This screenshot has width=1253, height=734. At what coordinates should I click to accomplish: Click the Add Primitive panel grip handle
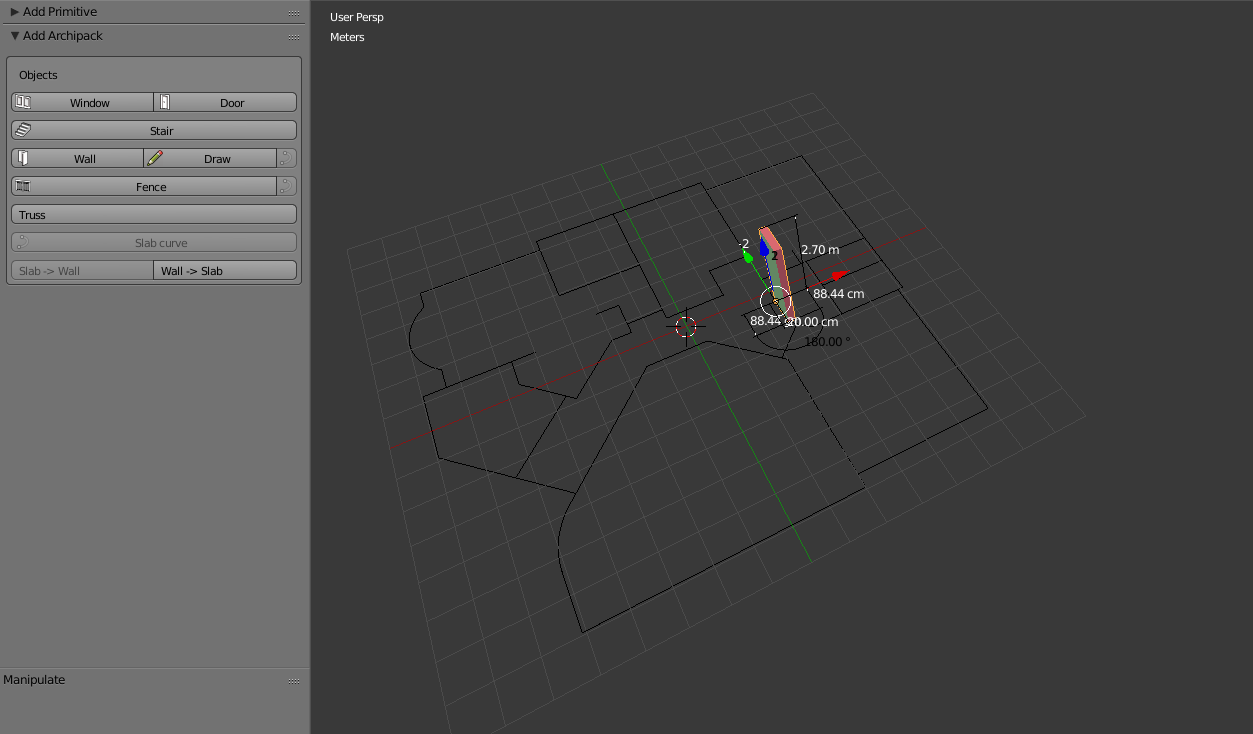(x=294, y=13)
